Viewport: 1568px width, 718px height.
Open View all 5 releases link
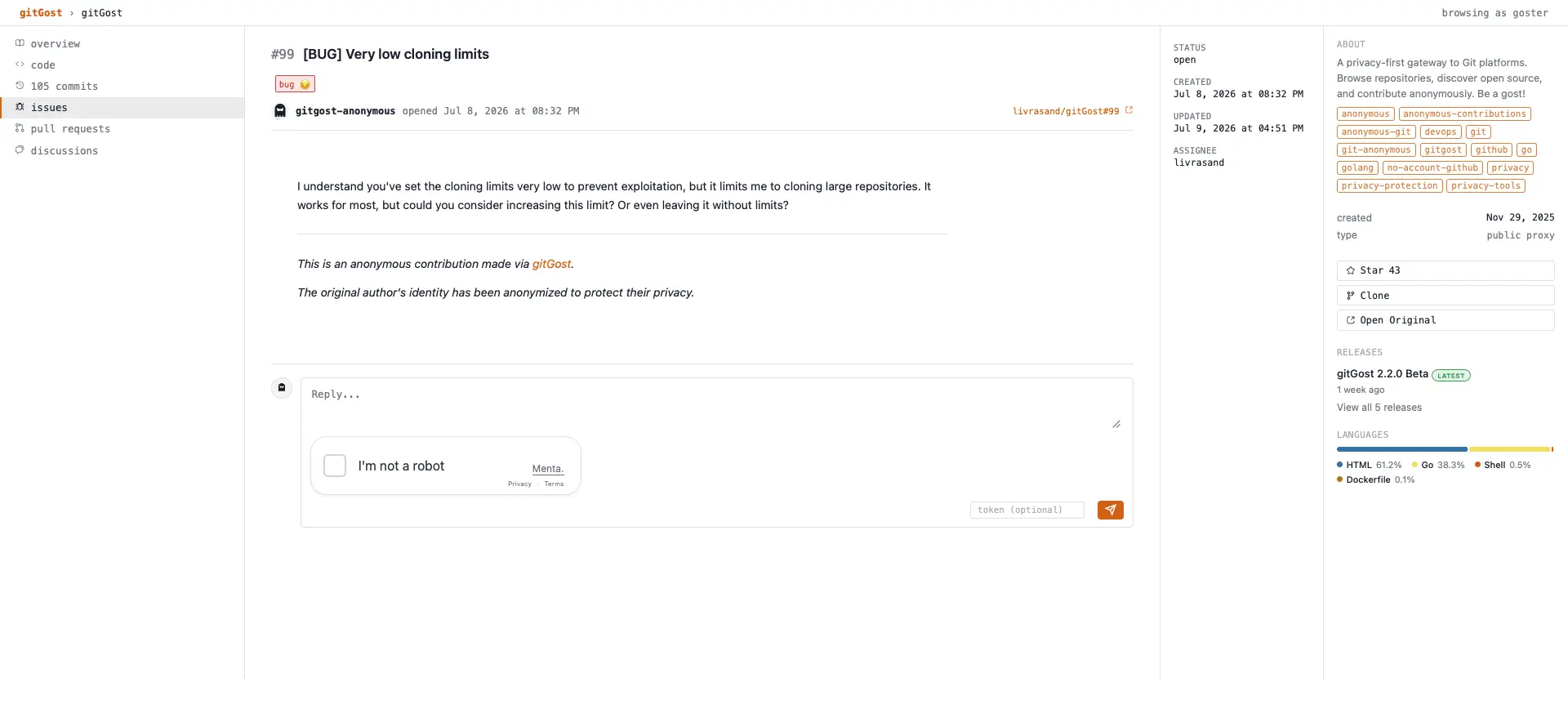1379,408
